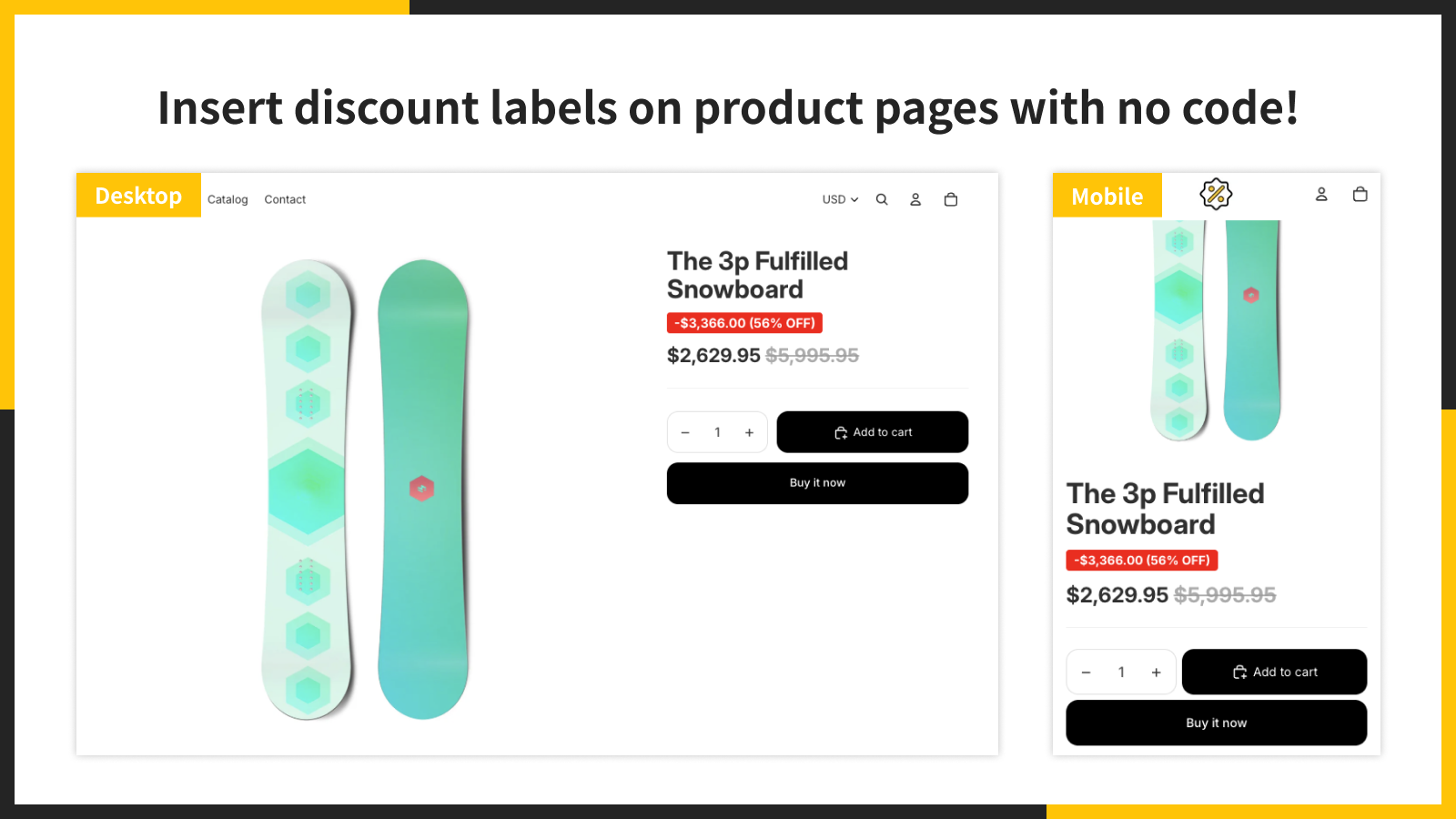Image resolution: width=1456 pixels, height=819 pixels.
Task: Expand the USD currency selector
Action: (x=840, y=199)
